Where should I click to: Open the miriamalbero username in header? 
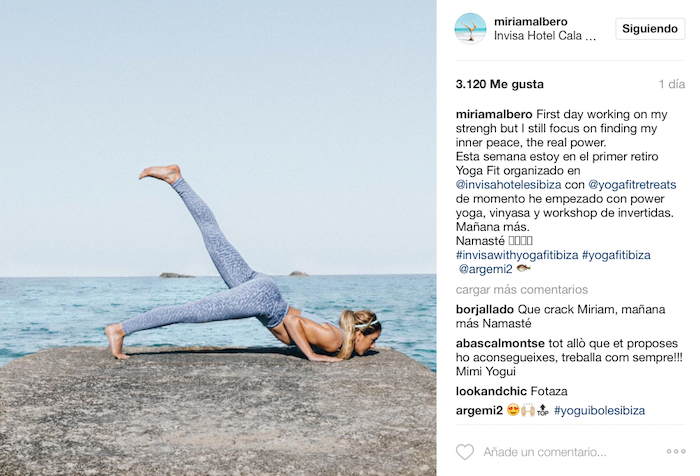click(x=530, y=21)
